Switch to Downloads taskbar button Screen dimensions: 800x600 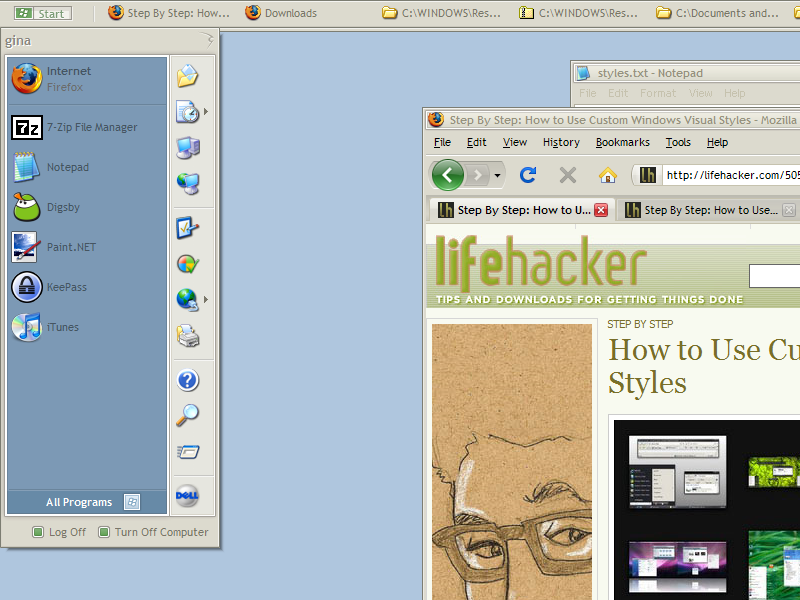pyautogui.click(x=281, y=13)
